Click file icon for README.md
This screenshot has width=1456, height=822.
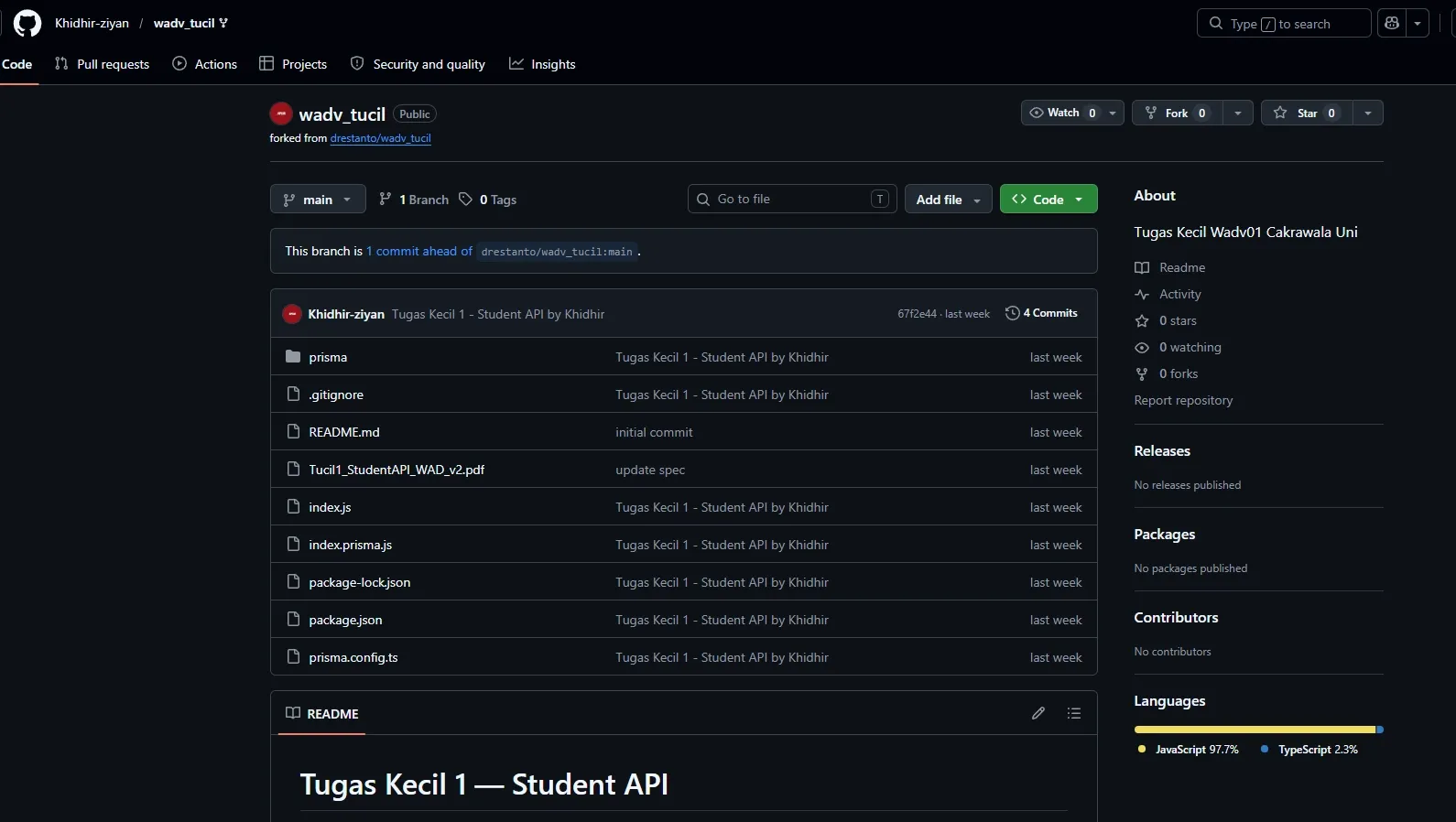[293, 431]
